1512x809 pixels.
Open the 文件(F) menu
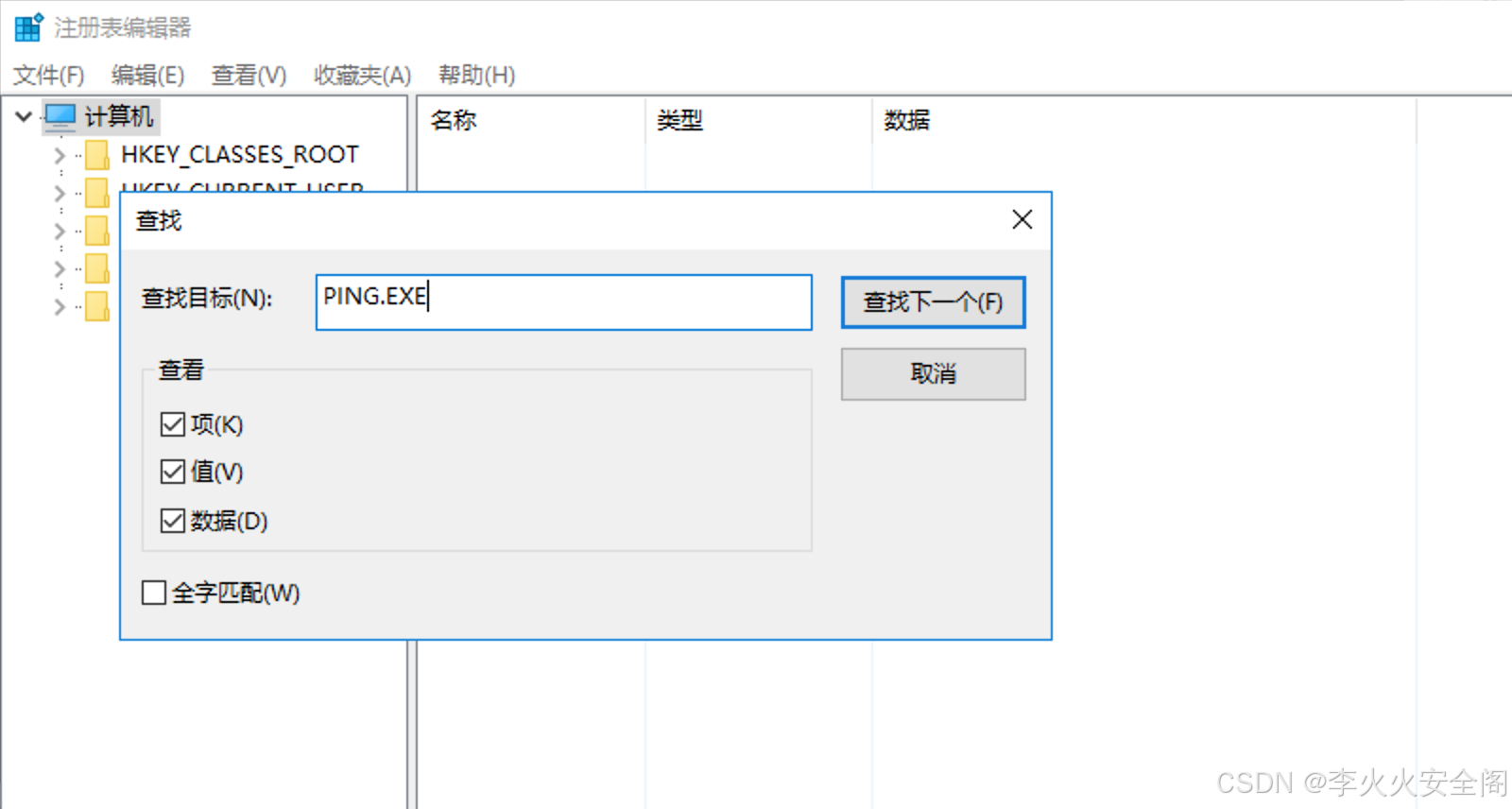48,76
